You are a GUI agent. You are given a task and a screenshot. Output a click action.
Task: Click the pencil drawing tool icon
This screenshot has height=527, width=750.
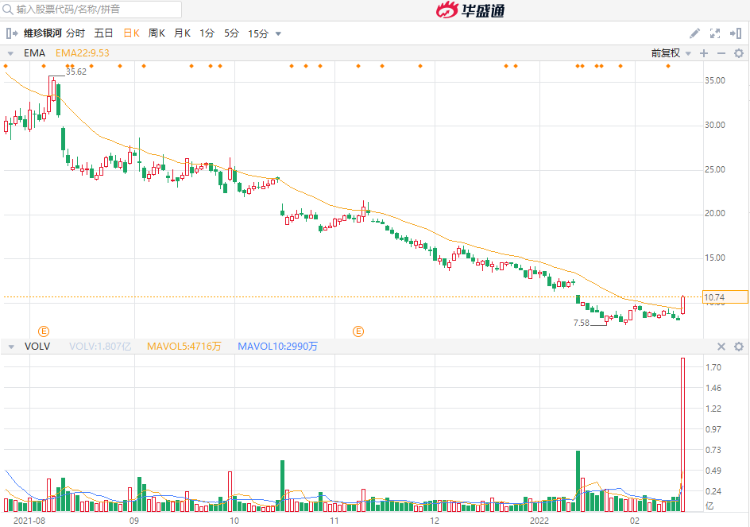[x=695, y=33]
